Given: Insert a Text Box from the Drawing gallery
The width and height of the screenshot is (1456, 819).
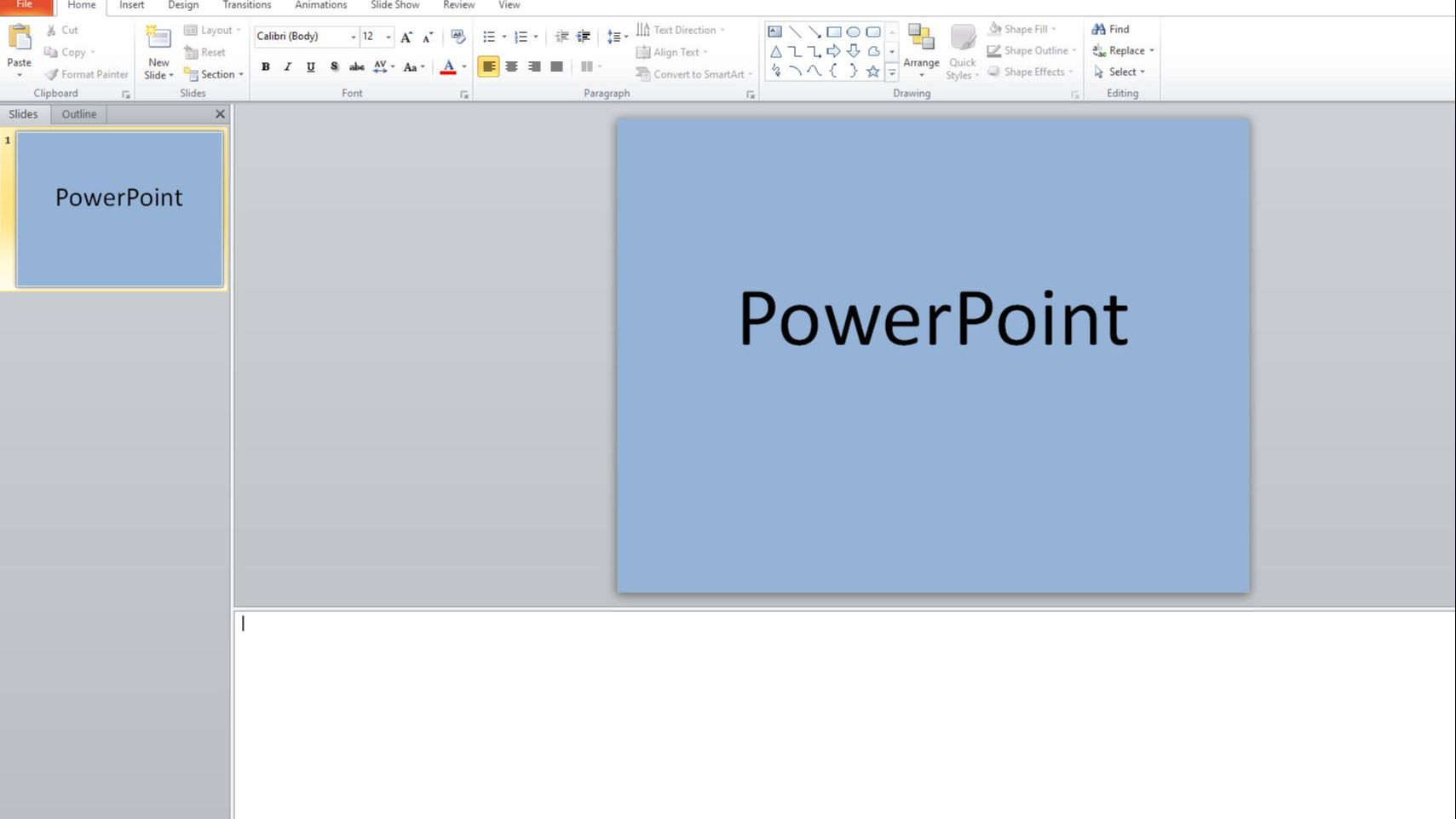Looking at the screenshot, I should (x=775, y=31).
